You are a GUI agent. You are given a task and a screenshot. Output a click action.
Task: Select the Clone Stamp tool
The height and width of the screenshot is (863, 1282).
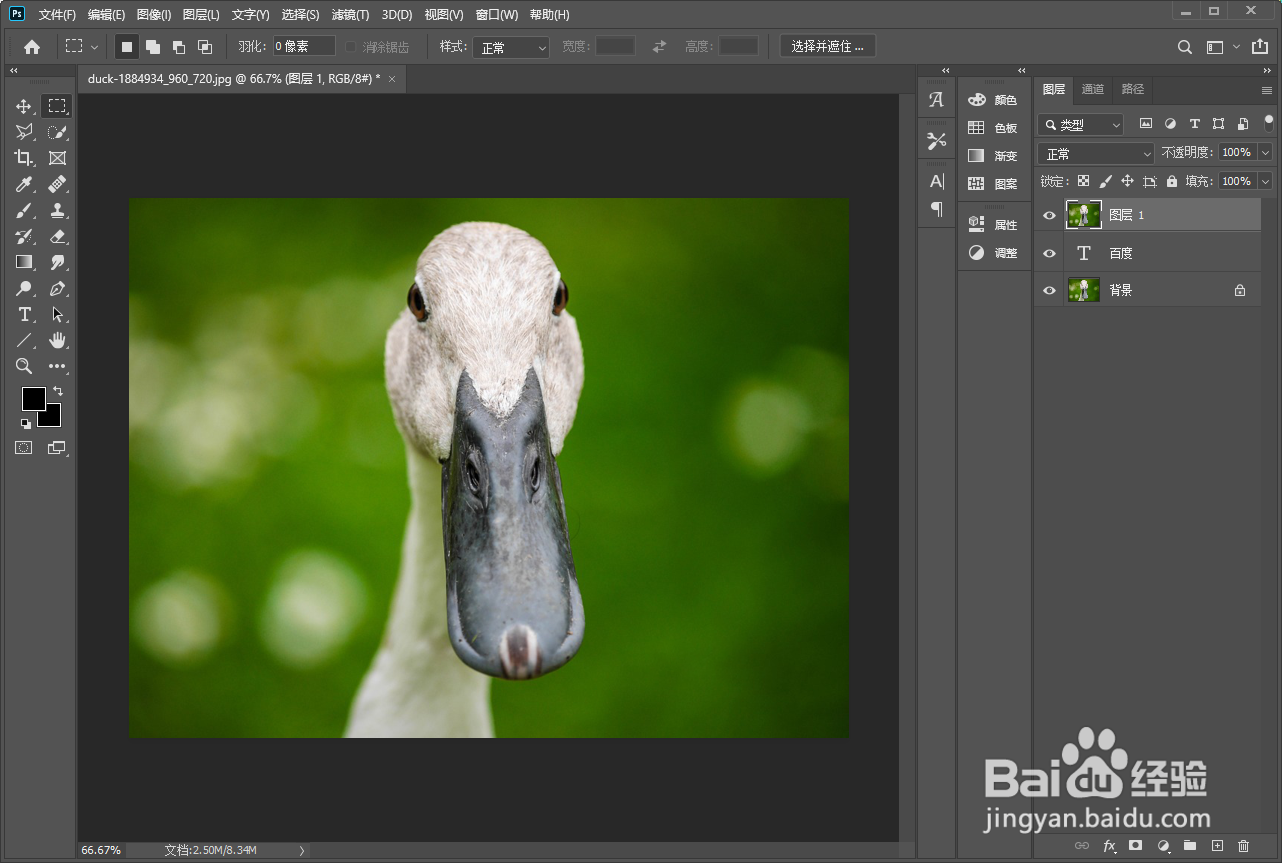(x=57, y=210)
